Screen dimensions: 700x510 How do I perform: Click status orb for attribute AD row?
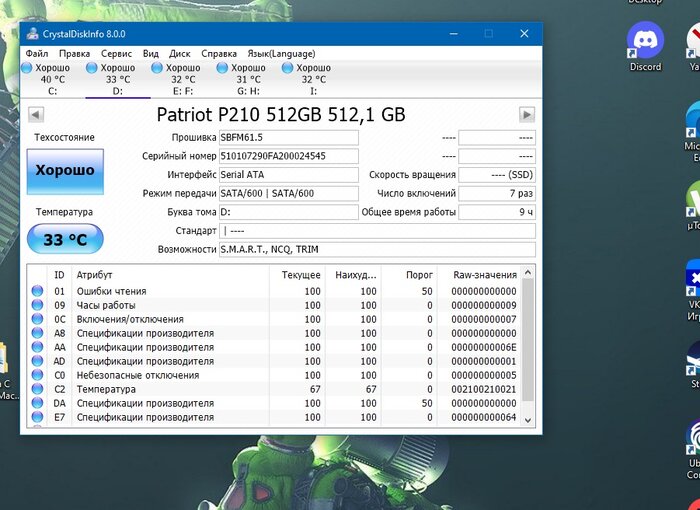[x=38, y=361]
